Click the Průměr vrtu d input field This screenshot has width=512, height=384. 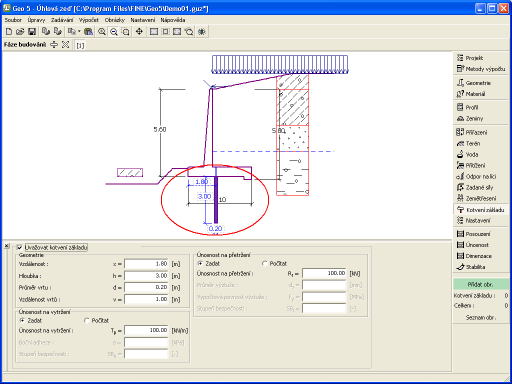click(x=146, y=287)
